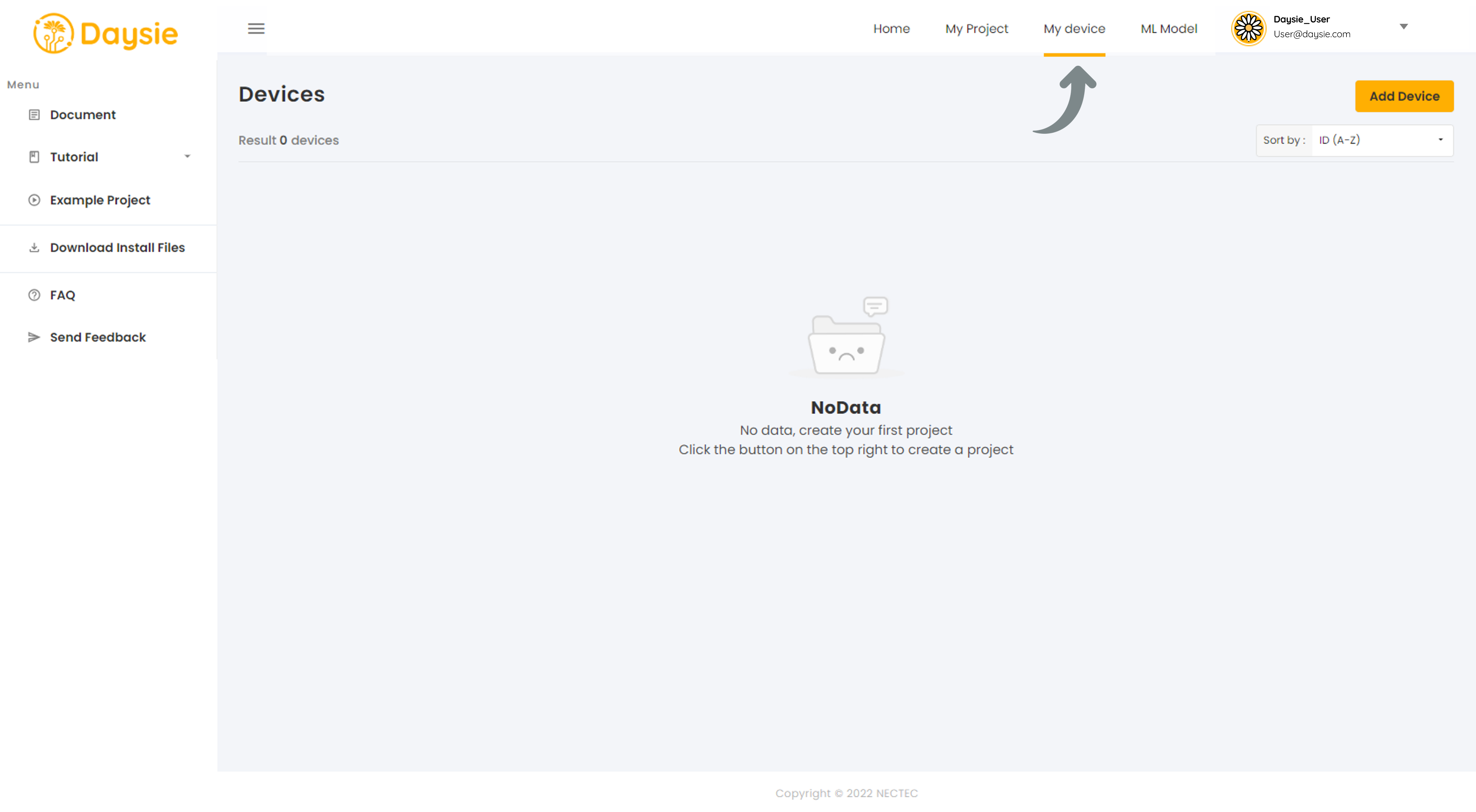
Task: Open the user account dropdown arrow
Action: [x=1404, y=26]
